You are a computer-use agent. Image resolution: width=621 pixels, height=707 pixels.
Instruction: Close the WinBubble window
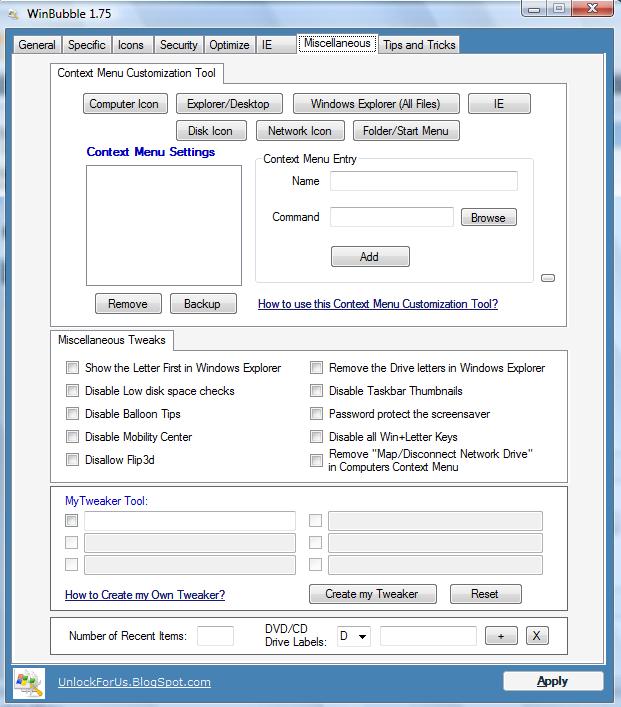[593, 8]
